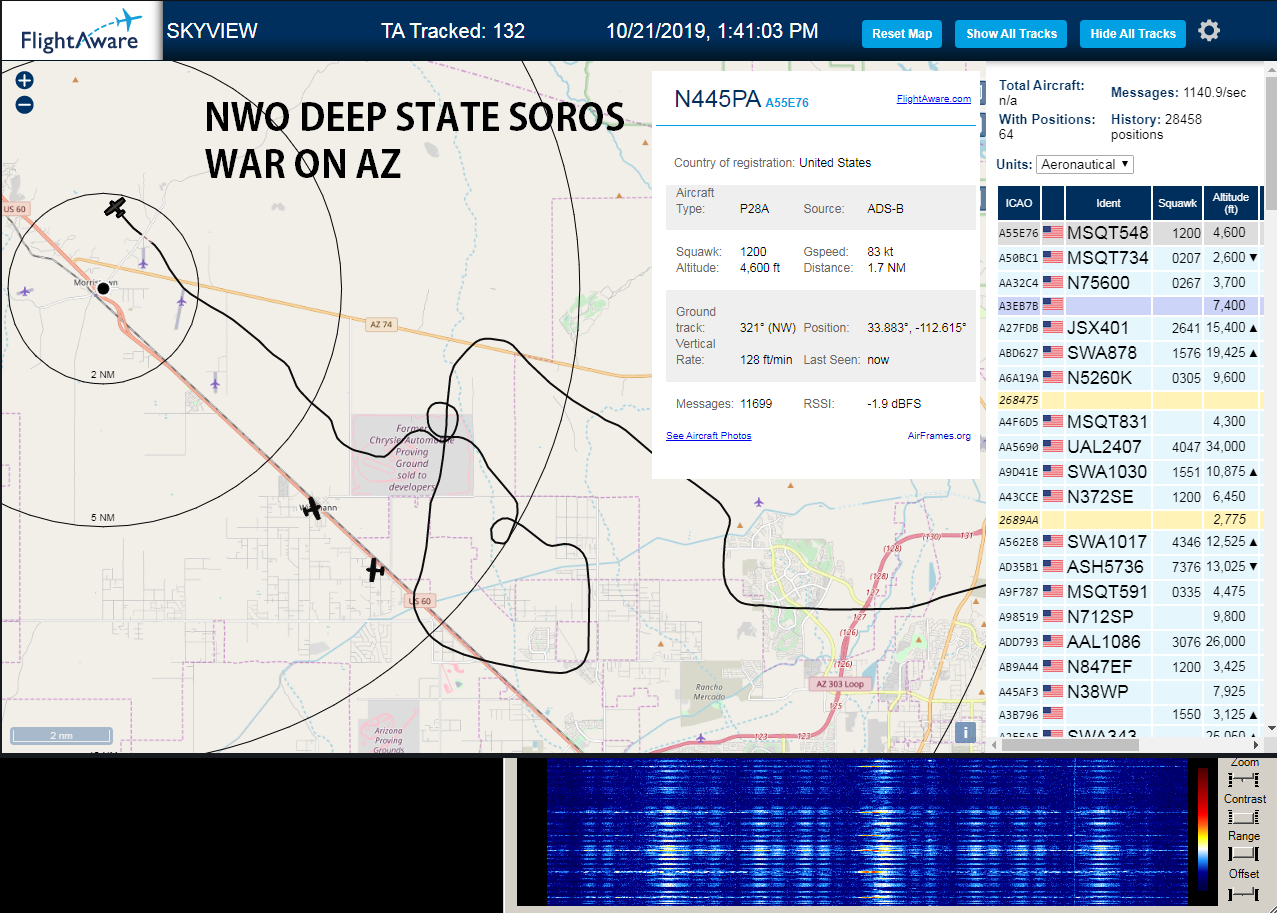Zoom out the map with minus icon

click(25, 105)
